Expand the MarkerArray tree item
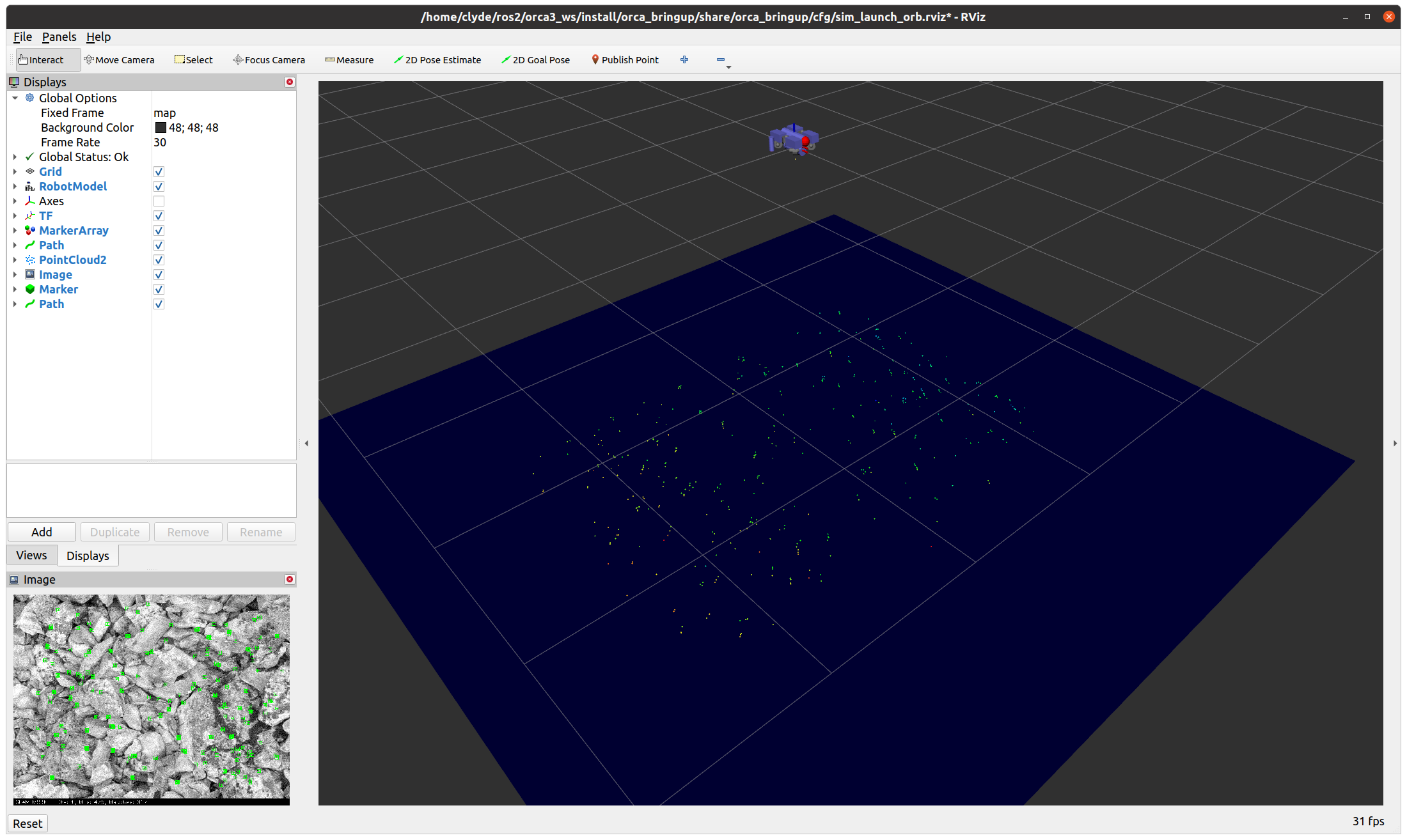This screenshot has height=840, width=1407. 15,231
